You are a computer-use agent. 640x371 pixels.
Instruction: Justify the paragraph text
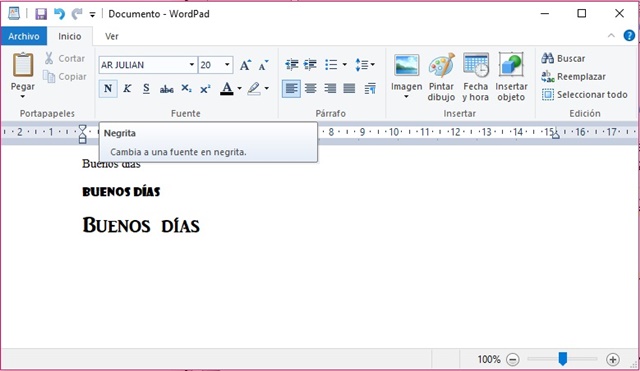click(349, 89)
